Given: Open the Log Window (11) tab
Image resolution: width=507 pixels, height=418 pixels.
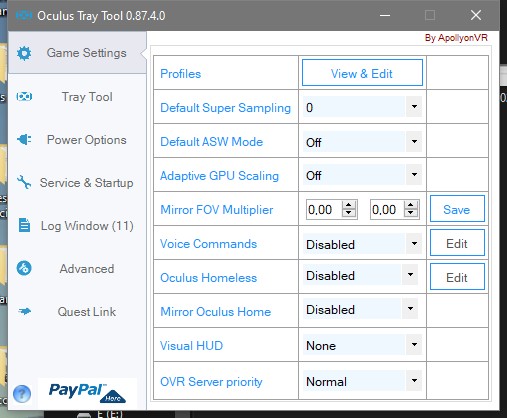Looking at the screenshot, I should [77, 226].
